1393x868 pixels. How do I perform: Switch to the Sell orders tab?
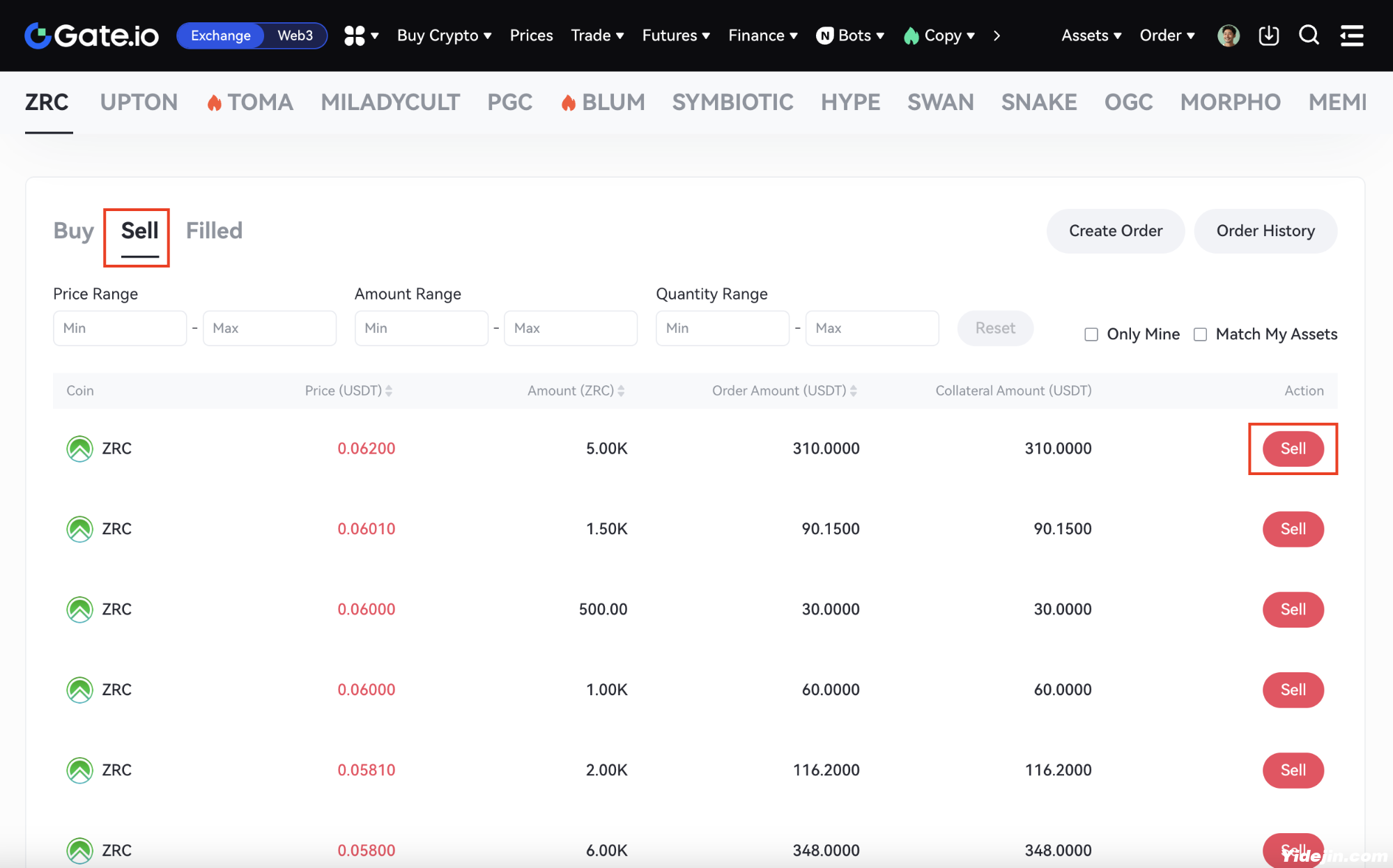click(139, 231)
